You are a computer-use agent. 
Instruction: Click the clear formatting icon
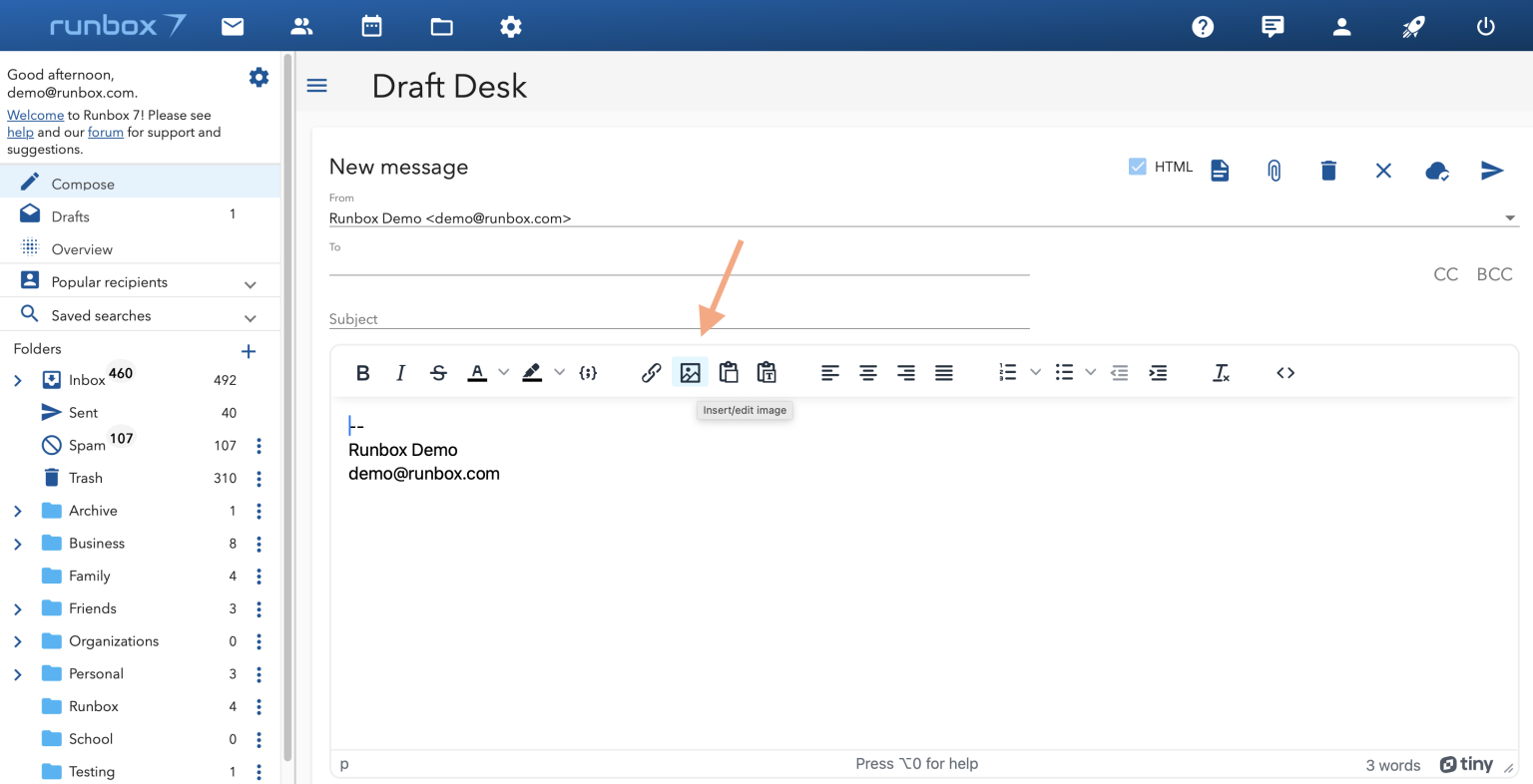coord(1221,373)
